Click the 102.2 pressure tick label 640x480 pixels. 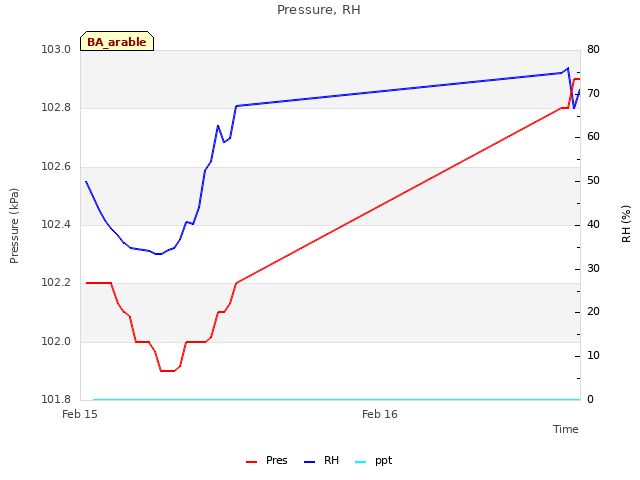[x=56, y=283]
